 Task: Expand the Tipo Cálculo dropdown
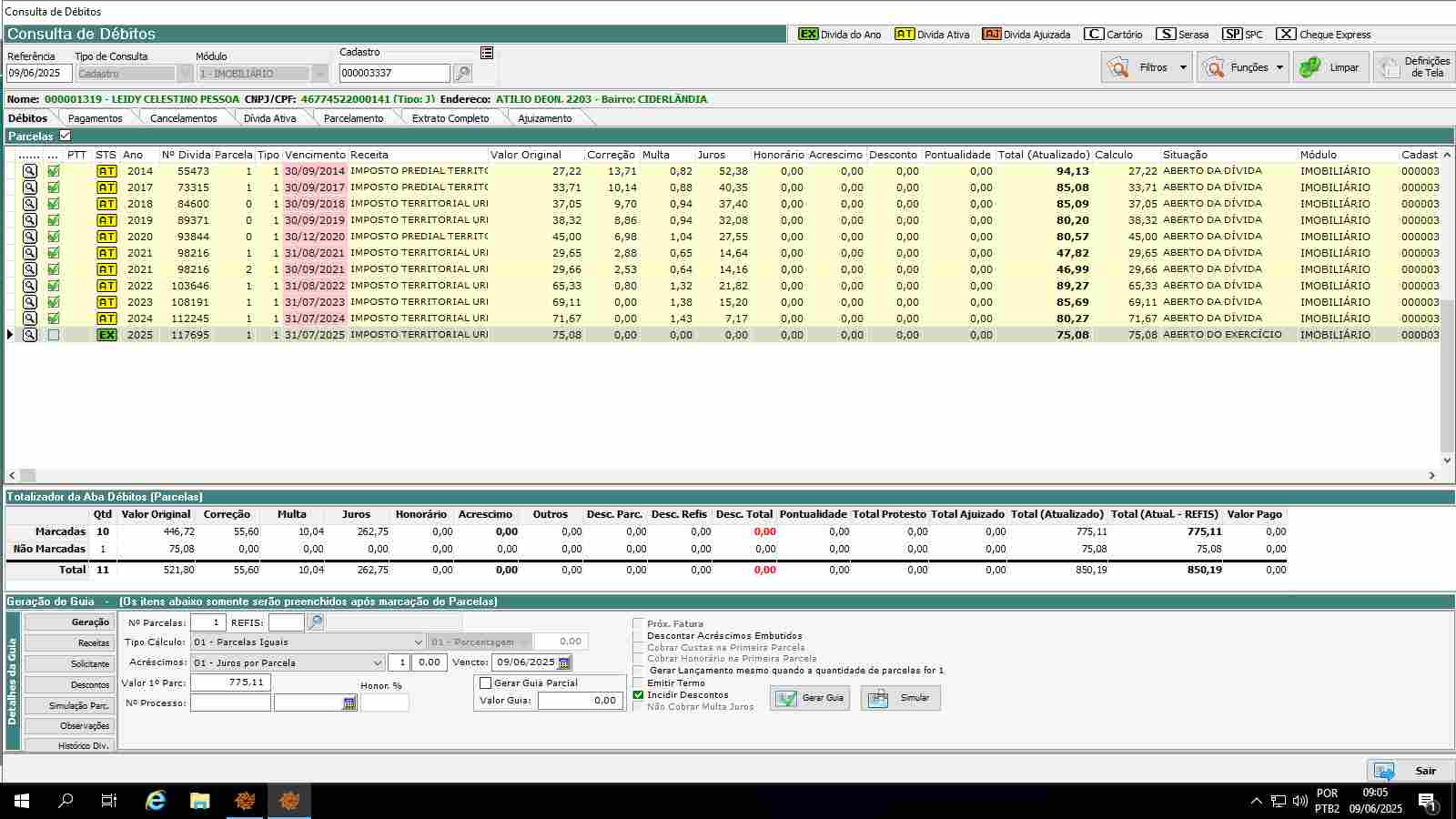[418, 642]
